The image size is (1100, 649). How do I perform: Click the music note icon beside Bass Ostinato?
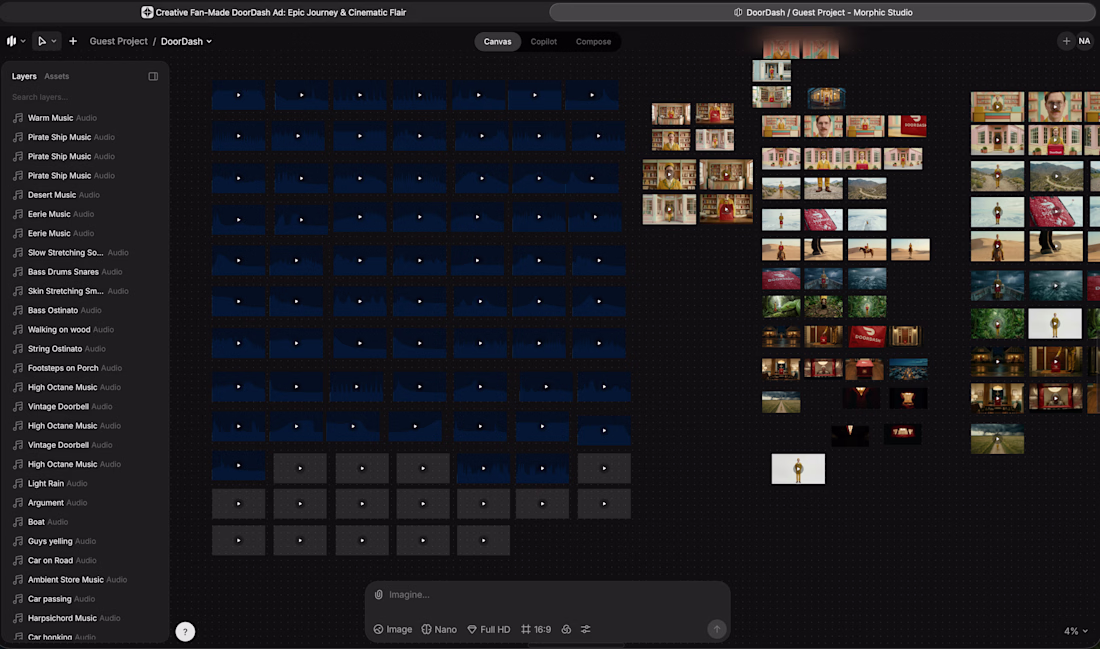[x=18, y=310]
